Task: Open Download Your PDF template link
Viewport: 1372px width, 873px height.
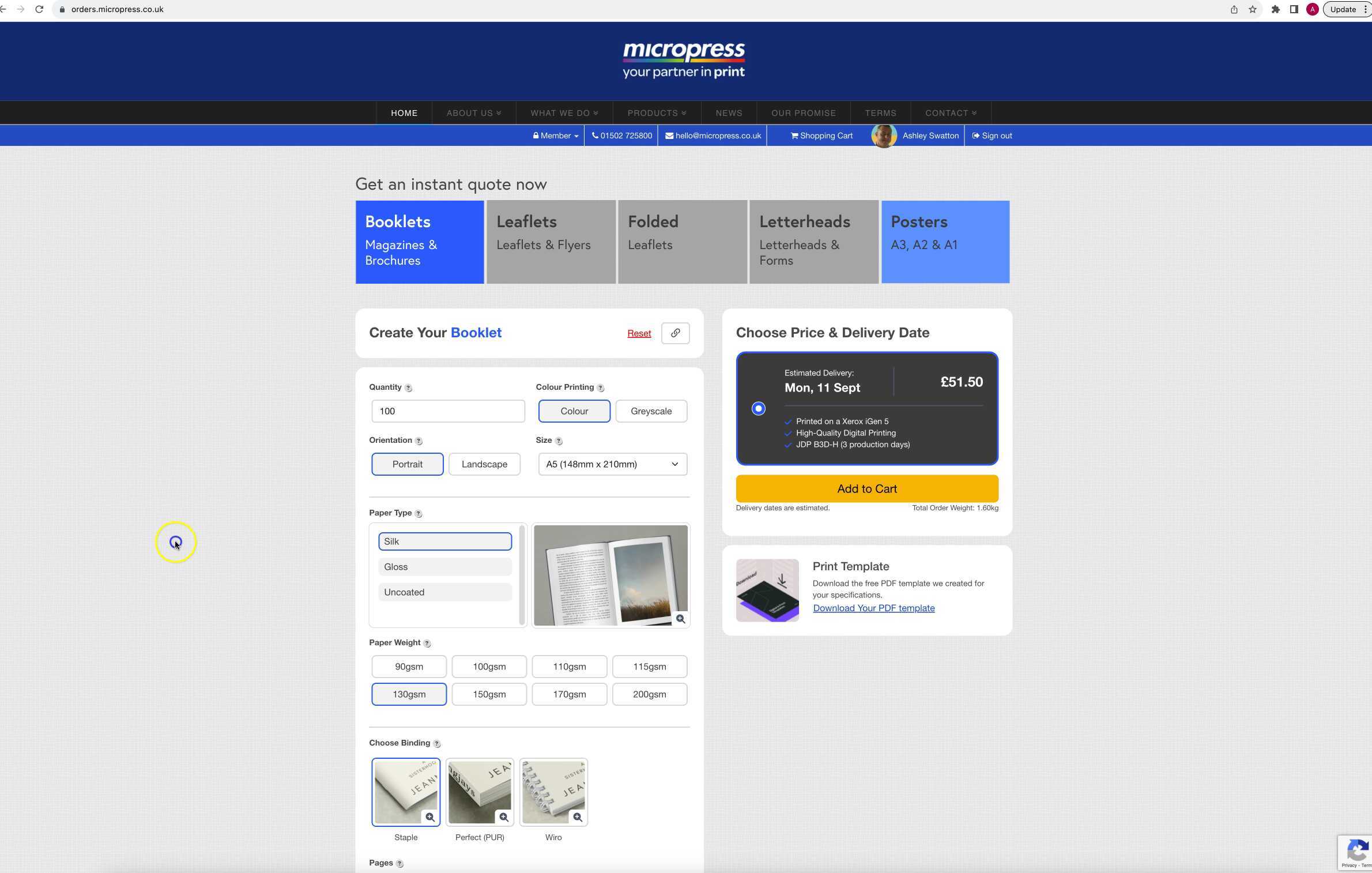Action: pos(873,608)
